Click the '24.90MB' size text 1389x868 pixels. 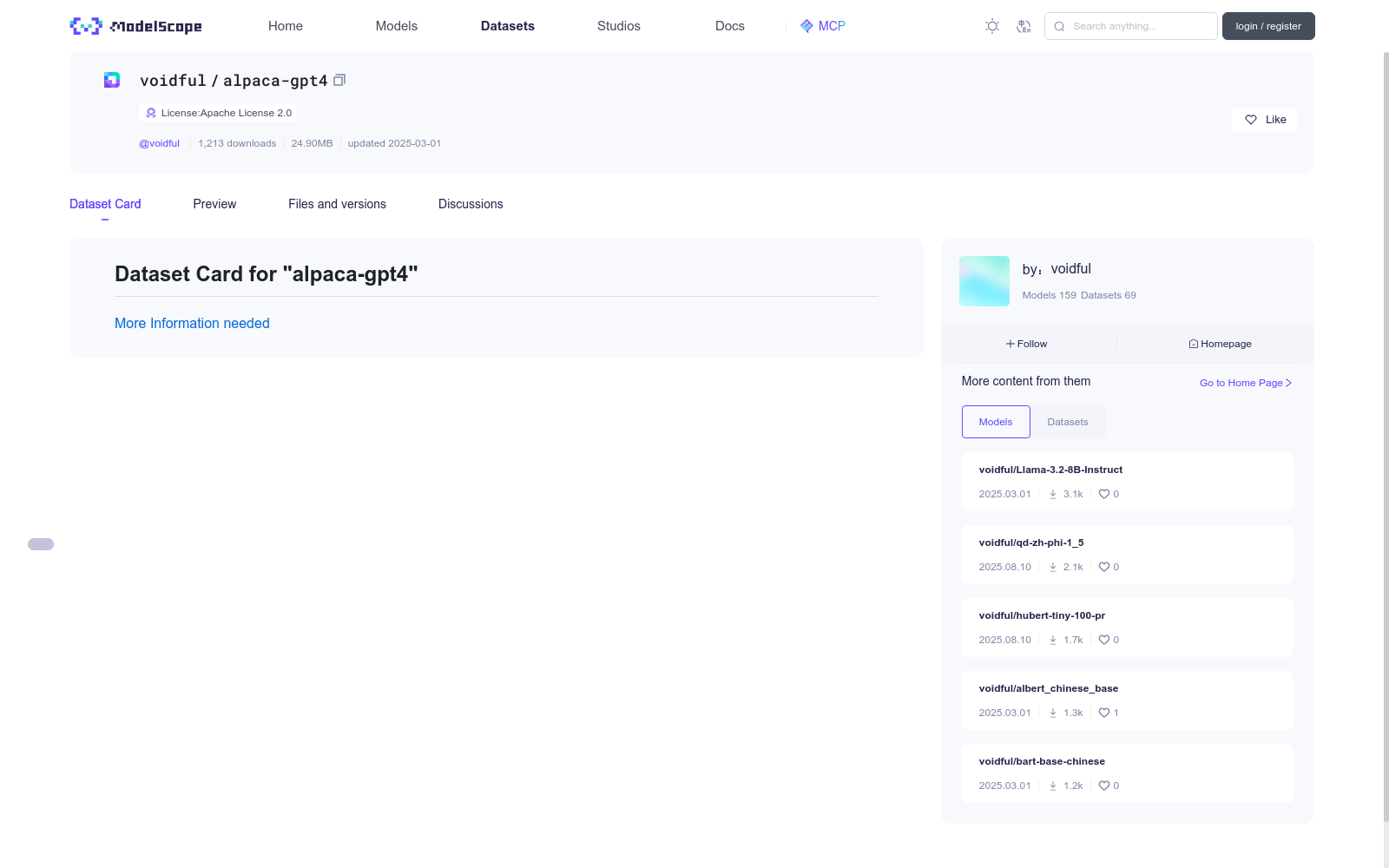point(312,143)
